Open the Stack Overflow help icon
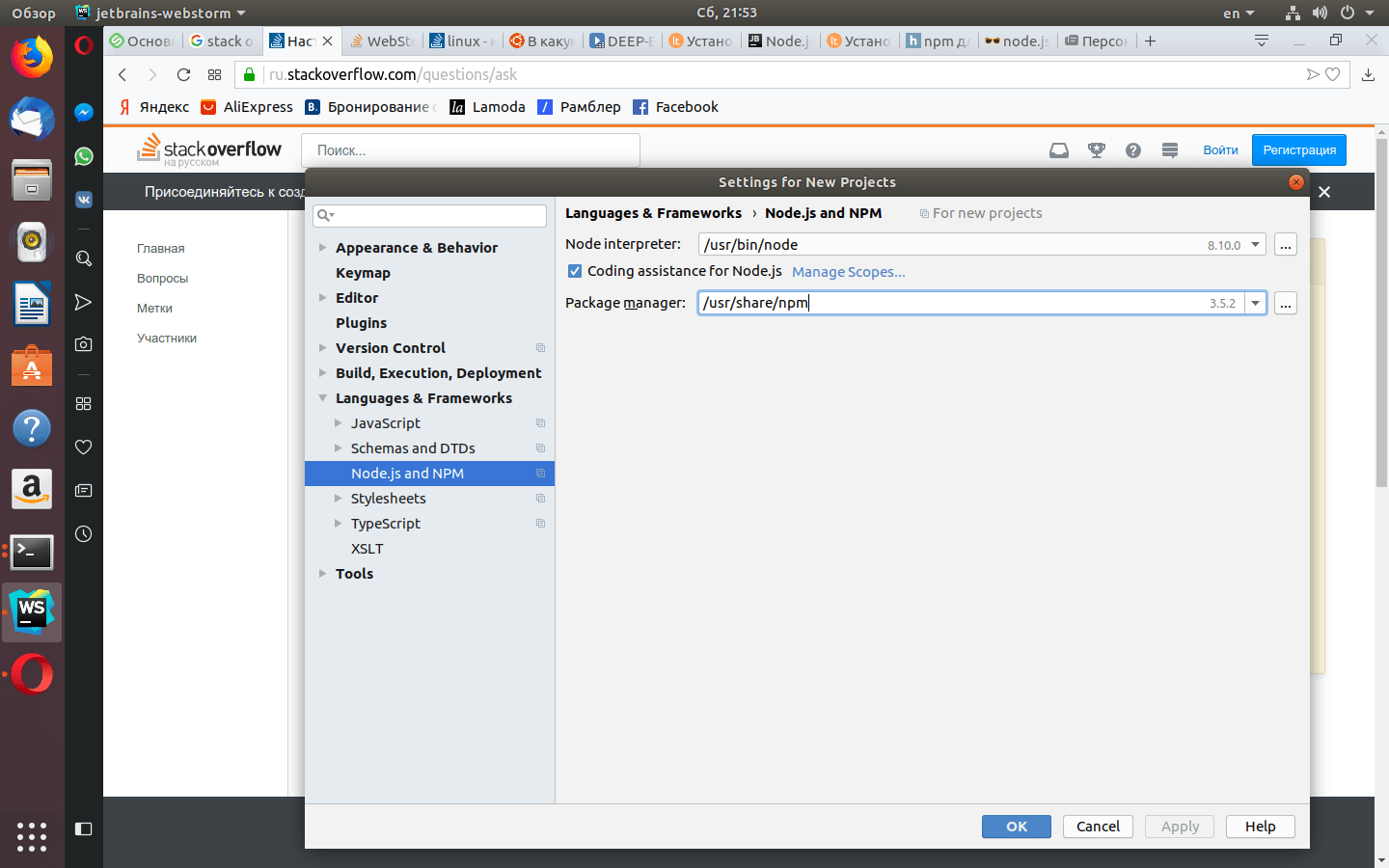The image size is (1389, 868). click(x=1133, y=150)
